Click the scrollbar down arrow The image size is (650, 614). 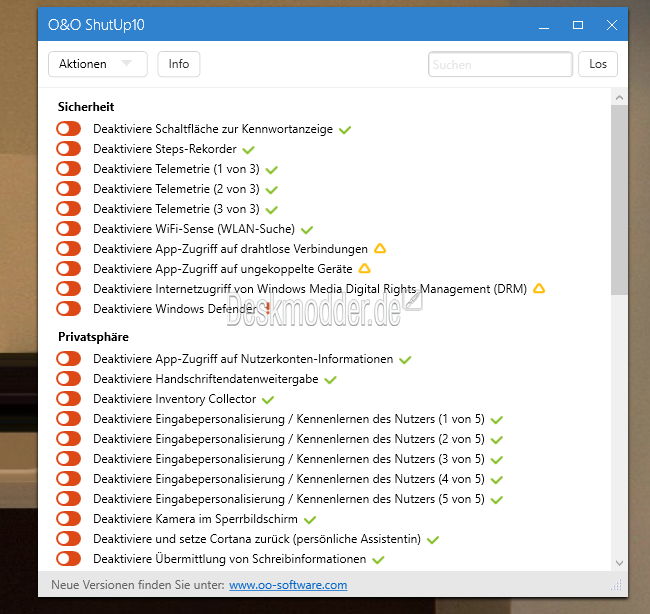point(619,563)
